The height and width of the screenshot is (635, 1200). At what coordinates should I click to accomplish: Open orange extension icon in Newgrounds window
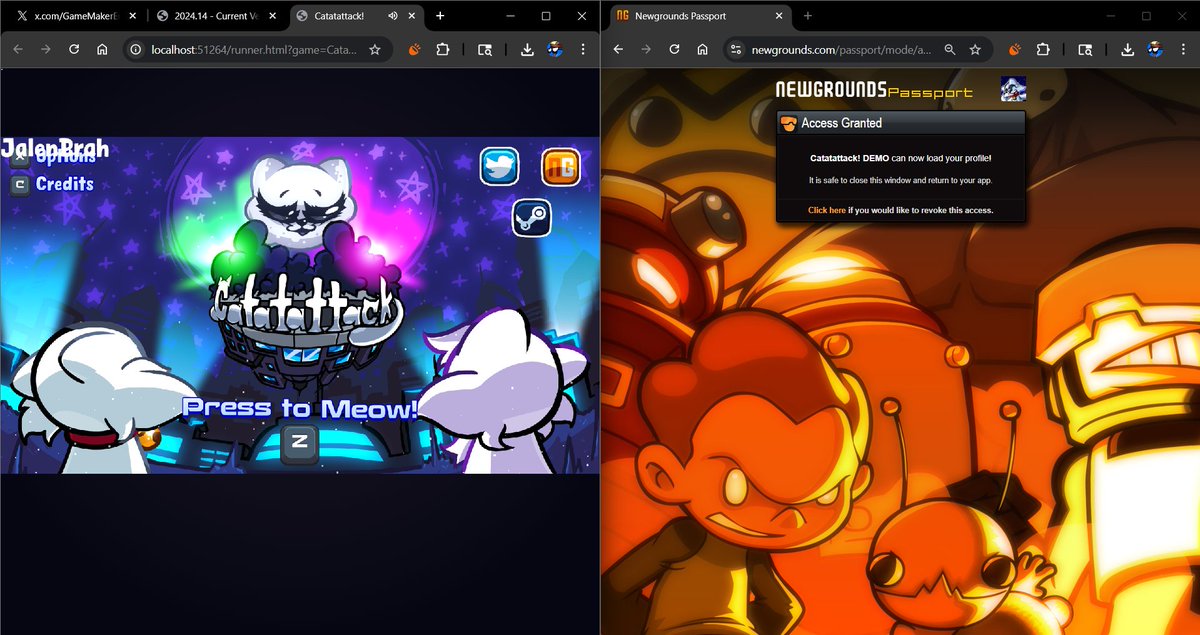(1015, 49)
